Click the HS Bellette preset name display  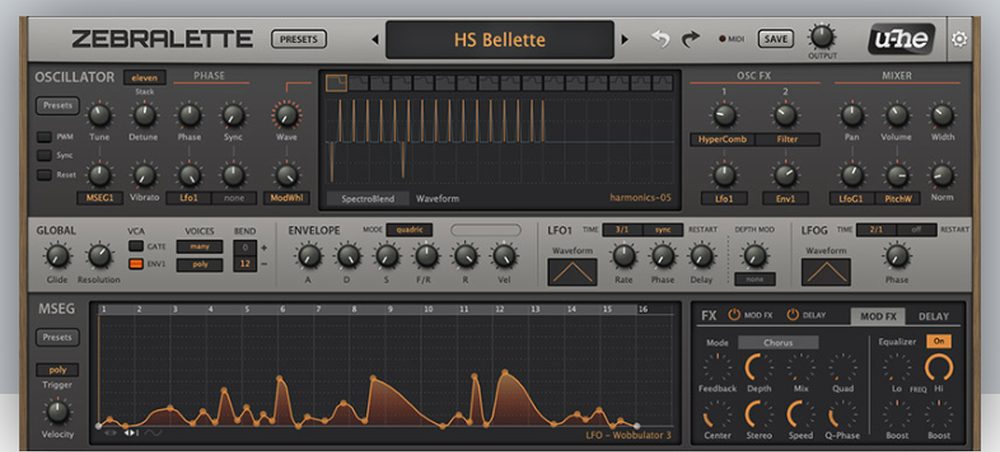500,40
